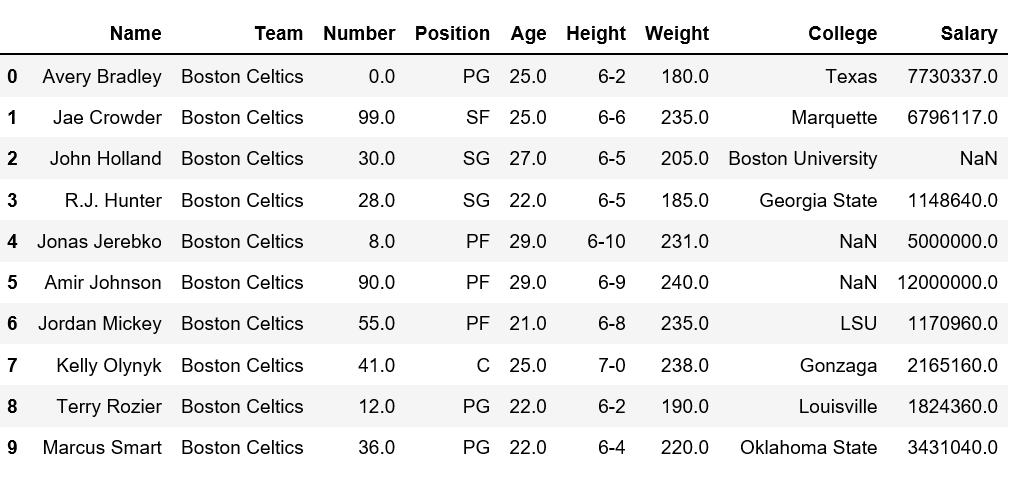This screenshot has width=1014, height=487.
Task: Click Amir Johnson's salary 12000000.0
Action: [x=947, y=282]
